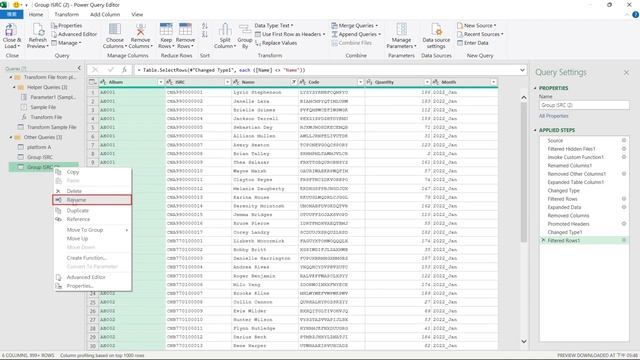640x360 pixels.
Task: Click the down arrow of the table scrollbar
Action: [x=524, y=342]
